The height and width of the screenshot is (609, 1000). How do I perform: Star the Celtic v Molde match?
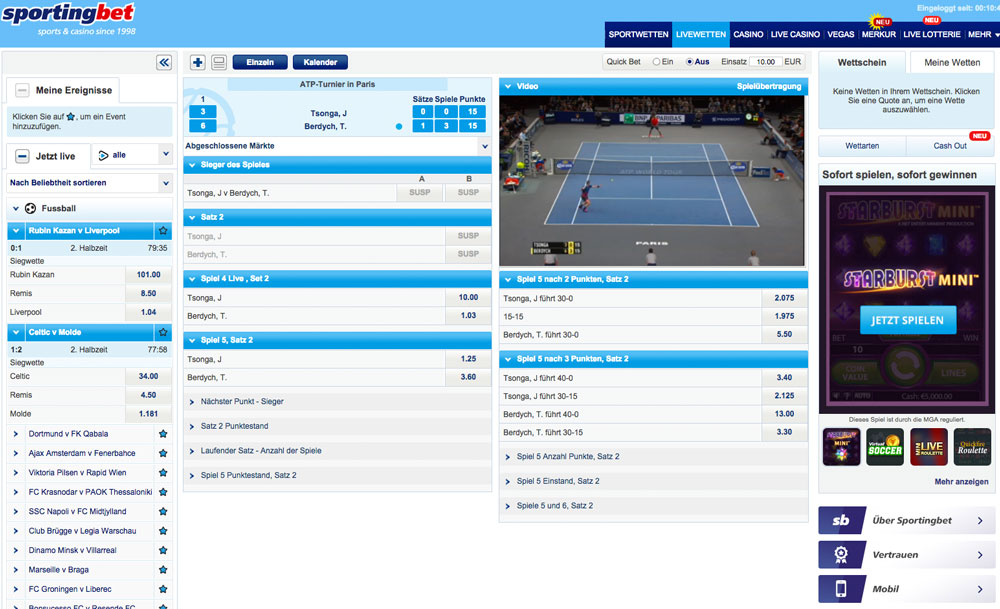(163, 332)
